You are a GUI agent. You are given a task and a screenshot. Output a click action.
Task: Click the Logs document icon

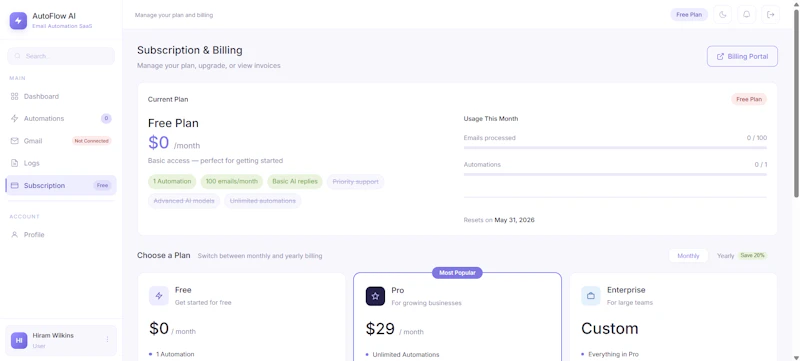click(14, 163)
